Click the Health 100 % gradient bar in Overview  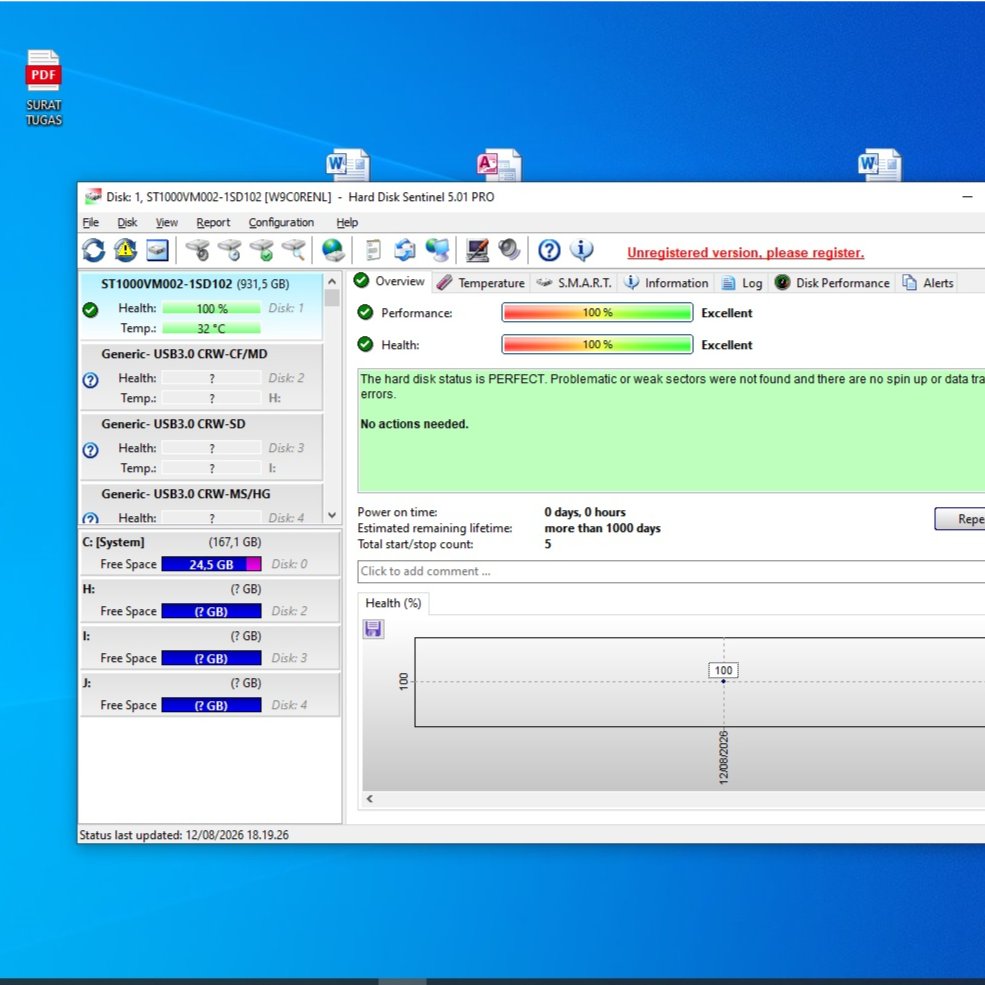pyautogui.click(x=597, y=344)
